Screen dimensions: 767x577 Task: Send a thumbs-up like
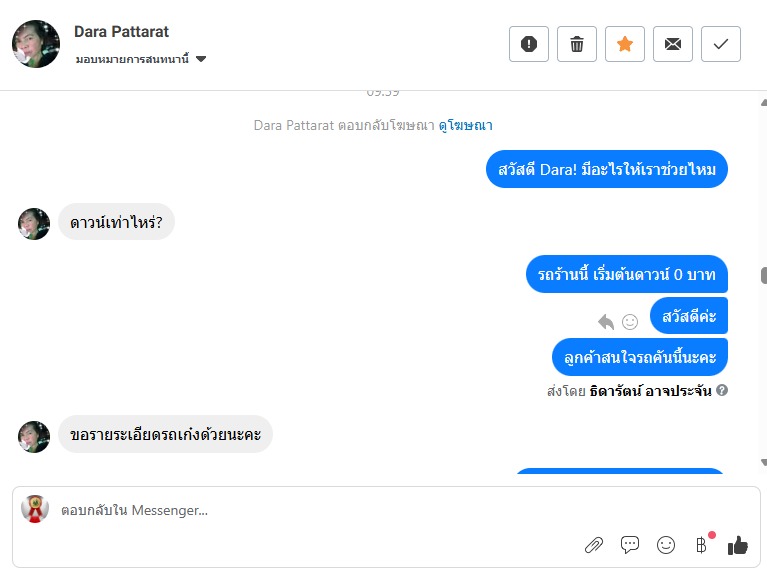pyautogui.click(x=738, y=545)
